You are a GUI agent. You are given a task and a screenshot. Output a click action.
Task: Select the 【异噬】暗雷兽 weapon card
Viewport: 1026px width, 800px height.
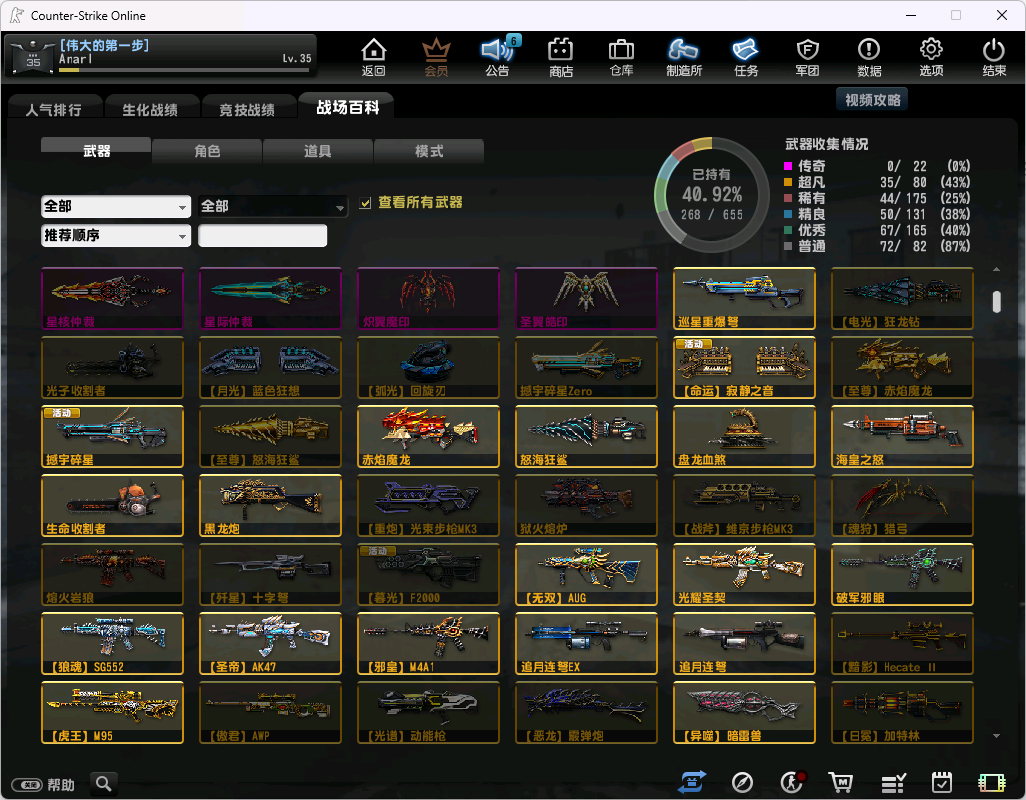click(x=744, y=712)
